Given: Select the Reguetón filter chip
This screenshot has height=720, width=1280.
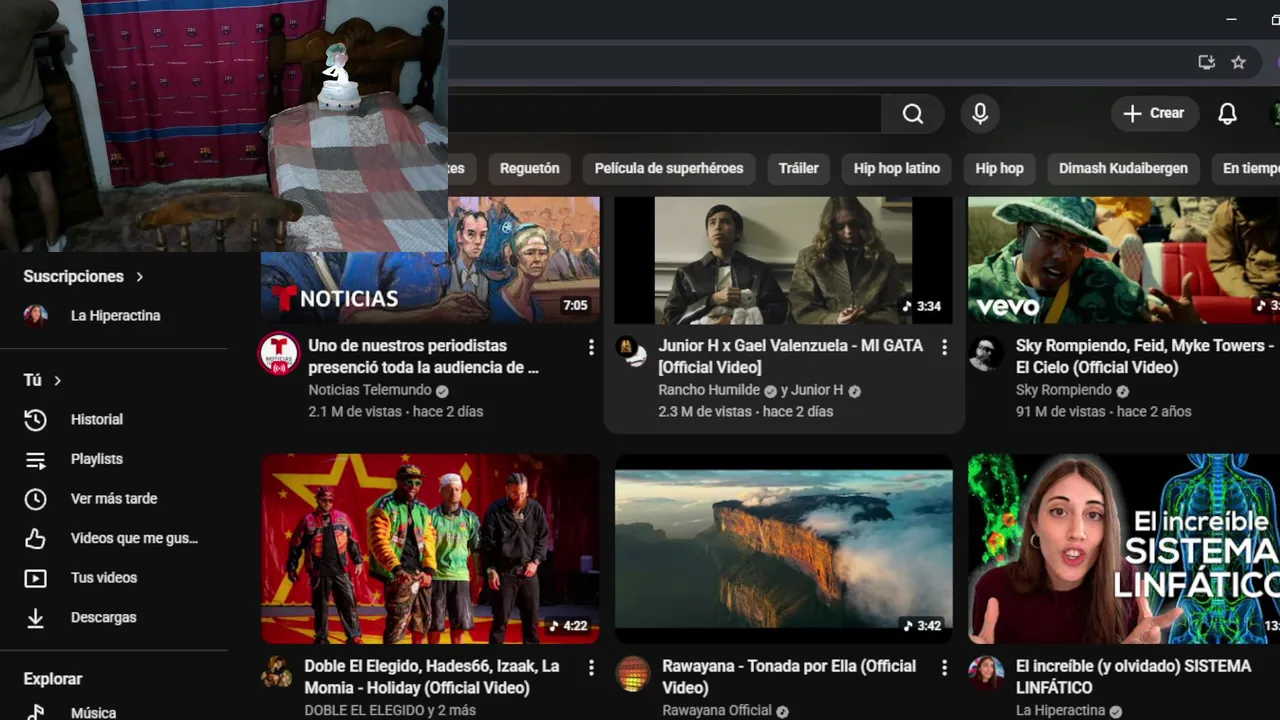Looking at the screenshot, I should [x=529, y=168].
